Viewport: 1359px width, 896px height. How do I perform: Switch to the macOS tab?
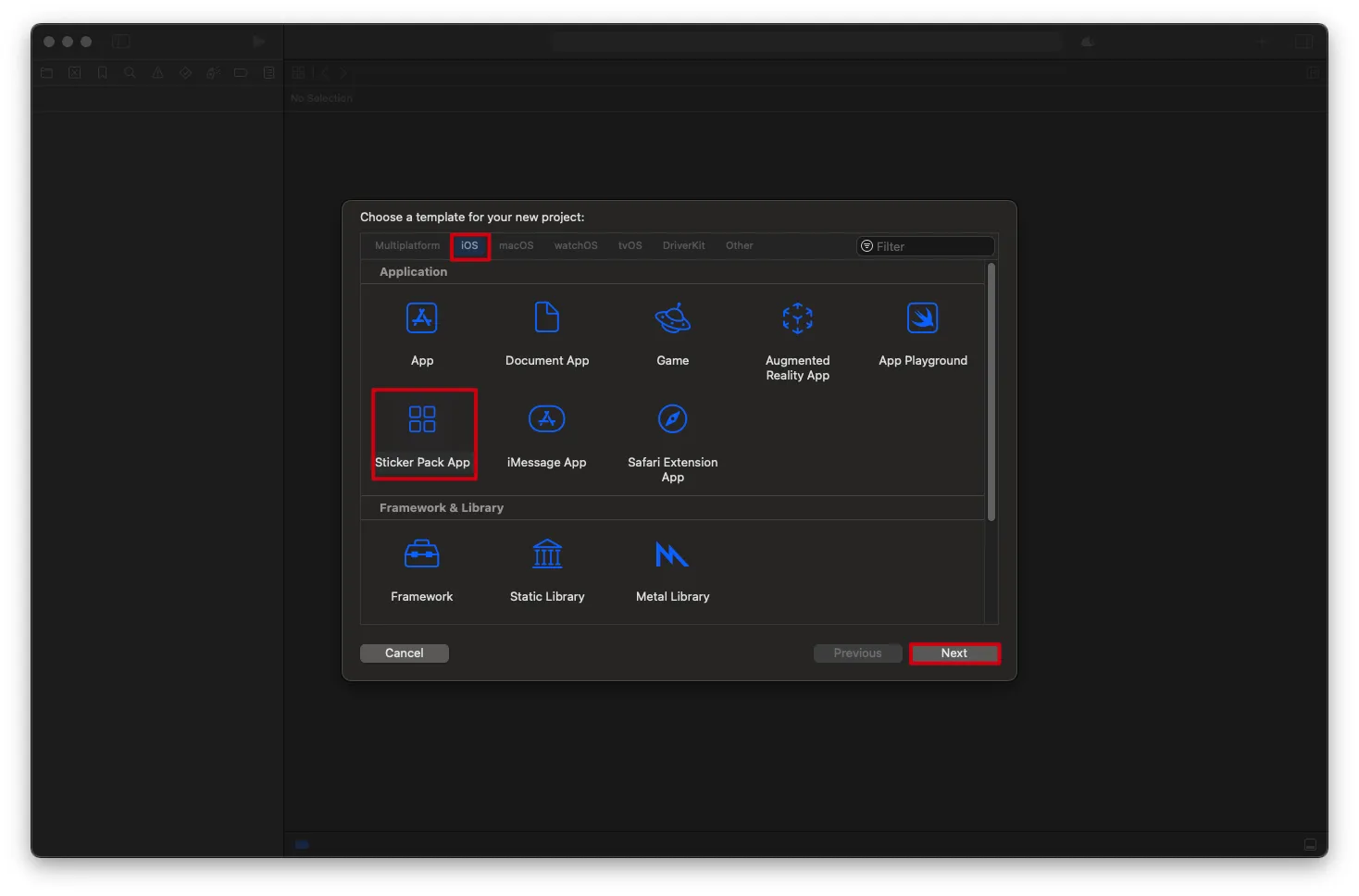point(516,246)
